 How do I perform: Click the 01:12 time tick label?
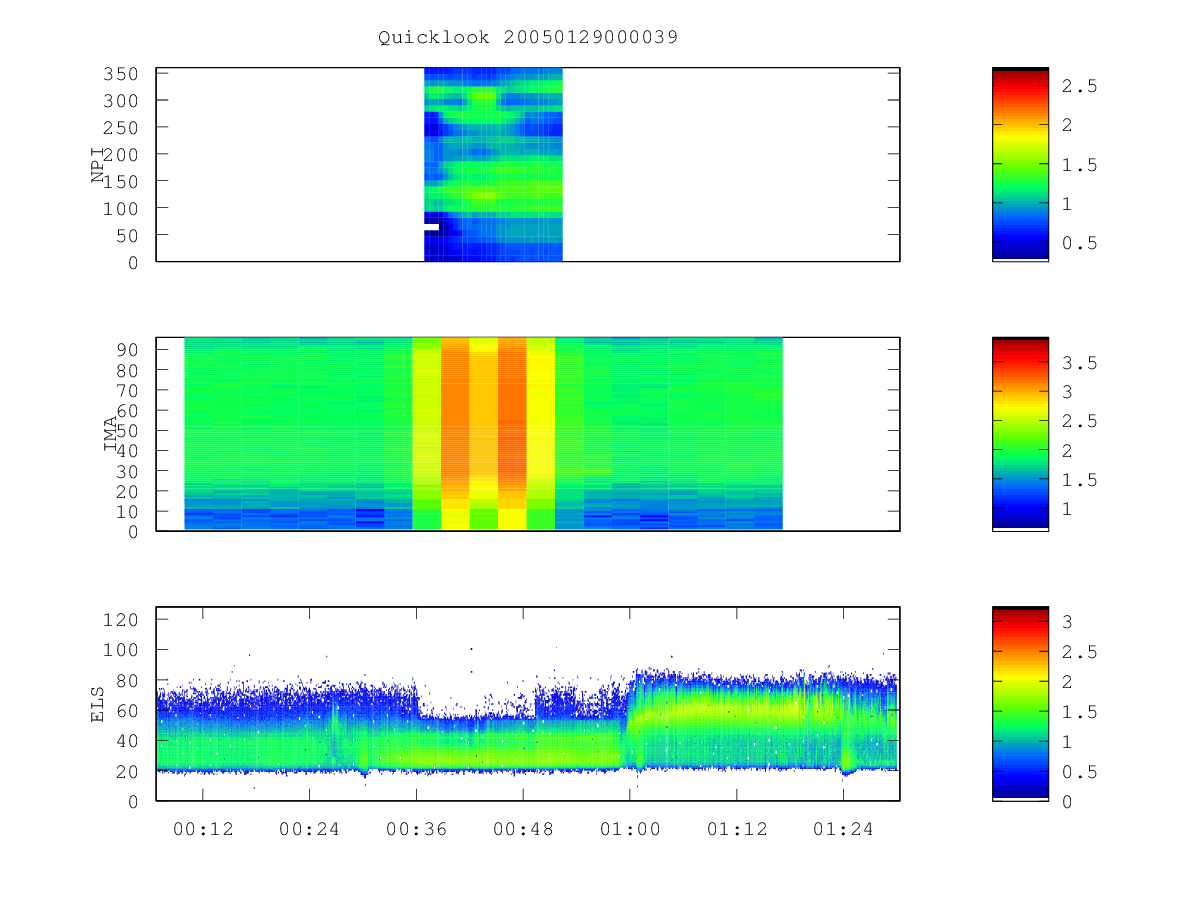pos(736,829)
